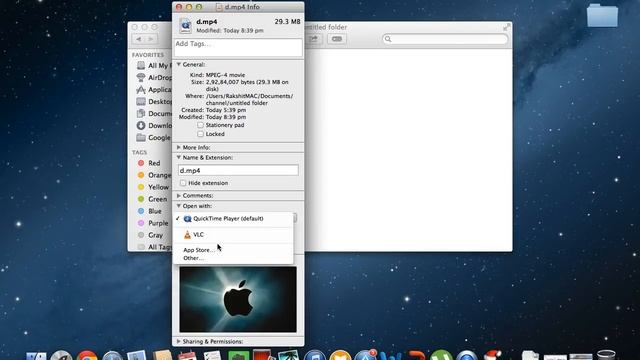Viewport: 640px width, 360px height.
Task: Click the Add Tags field
Action: tap(238, 48)
